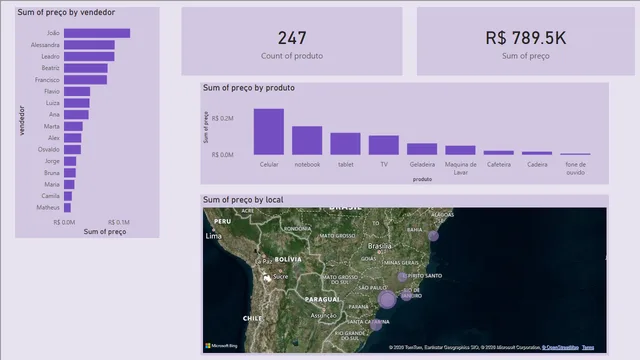Open the OpenStreetMap link on map
The image size is (640, 360).
560,347
